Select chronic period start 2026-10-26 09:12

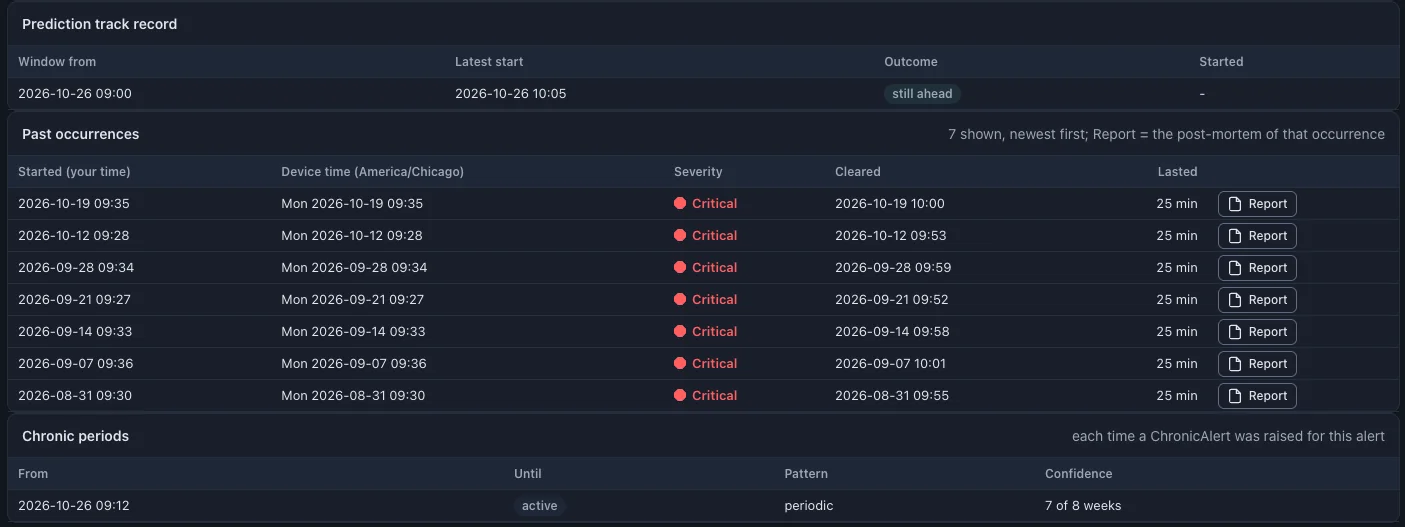74,506
